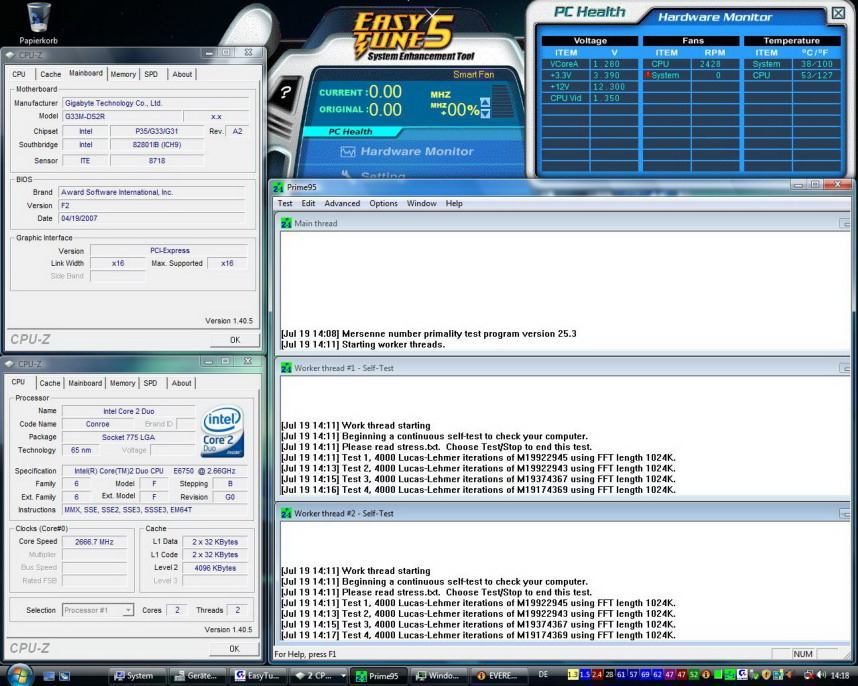Viewport: 858px width, 686px height.
Task: Click the Setting wrench icon in EasyTune5
Action: click(347, 175)
